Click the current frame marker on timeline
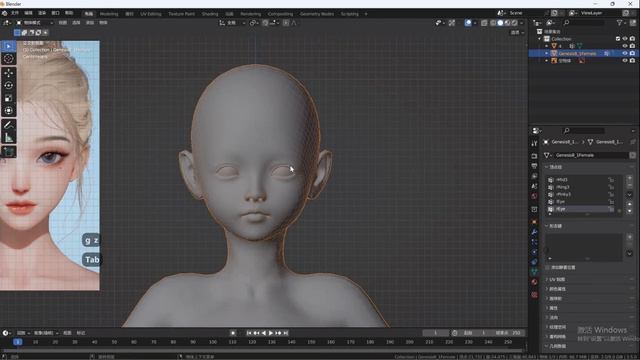The image size is (640, 360). tap(18, 342)
